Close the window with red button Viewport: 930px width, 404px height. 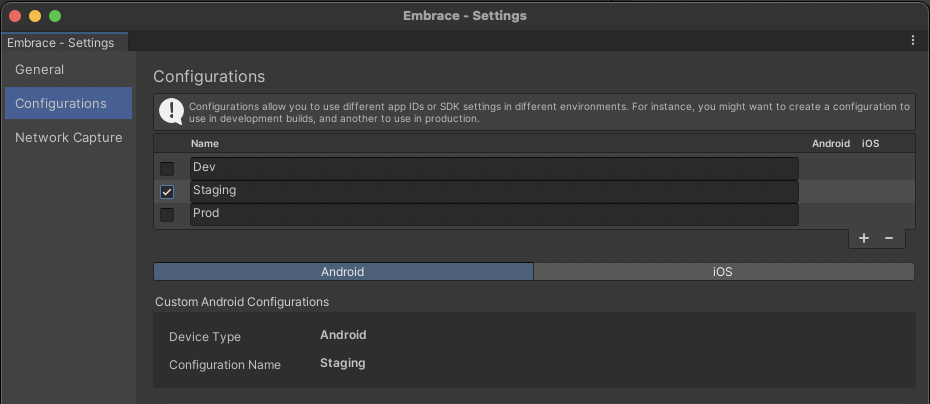(x=15, y=16)
